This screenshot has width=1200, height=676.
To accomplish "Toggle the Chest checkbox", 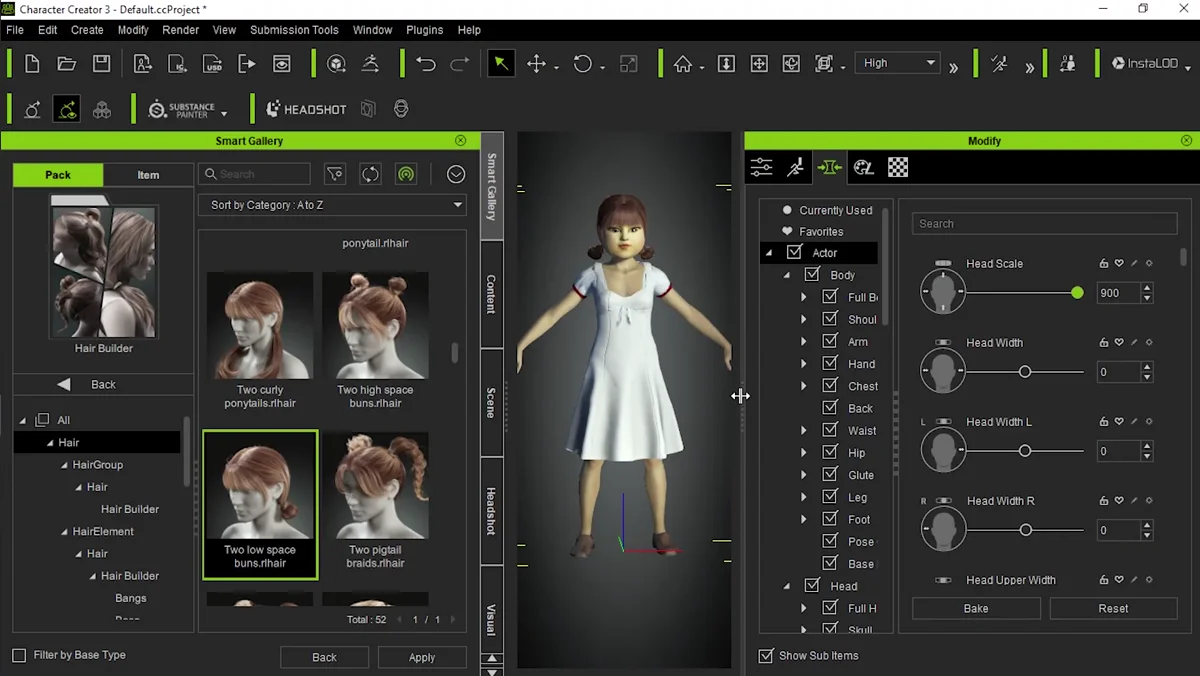I will [830, 386].
